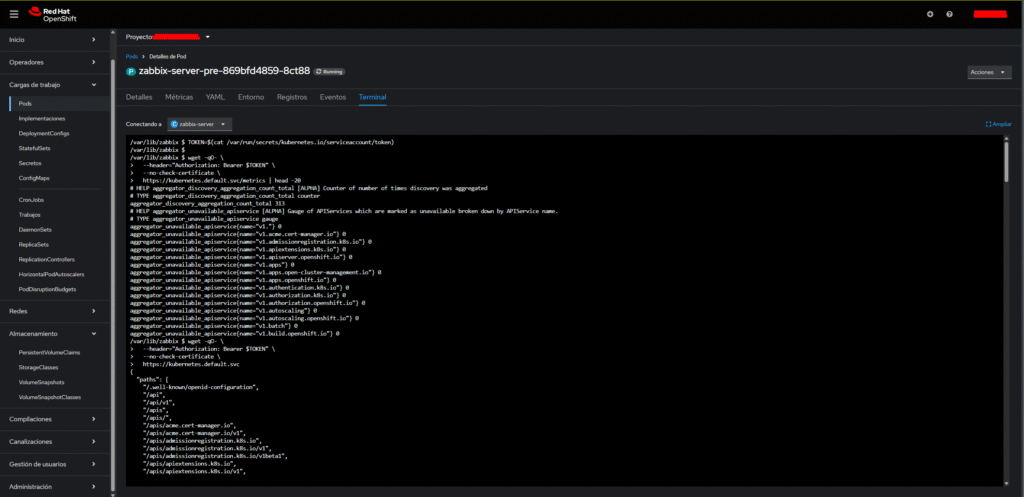
Task: Expand the Redes navigation section
Action: point(53,311)
